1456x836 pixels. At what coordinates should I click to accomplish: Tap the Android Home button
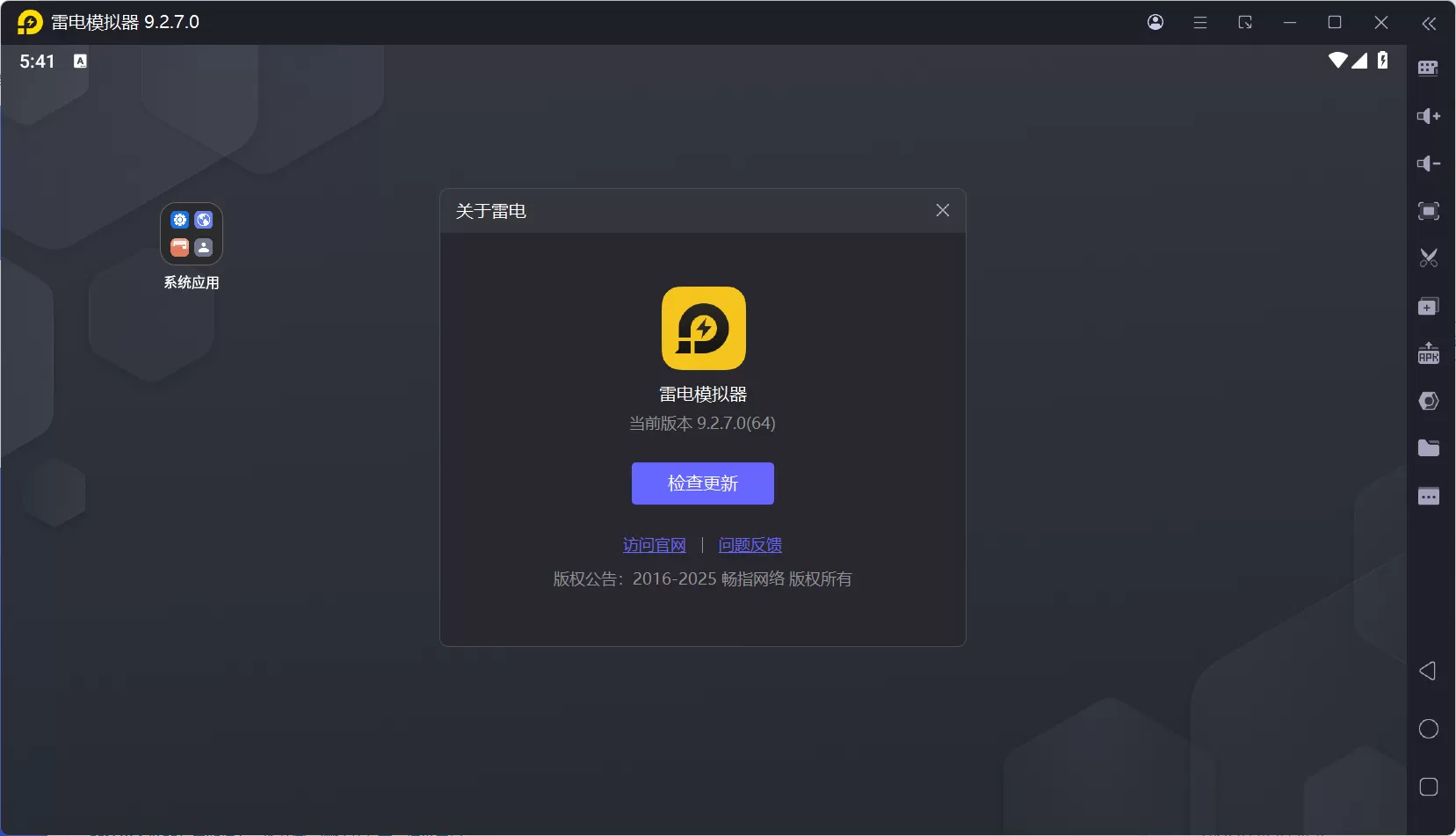[1428, 729]
